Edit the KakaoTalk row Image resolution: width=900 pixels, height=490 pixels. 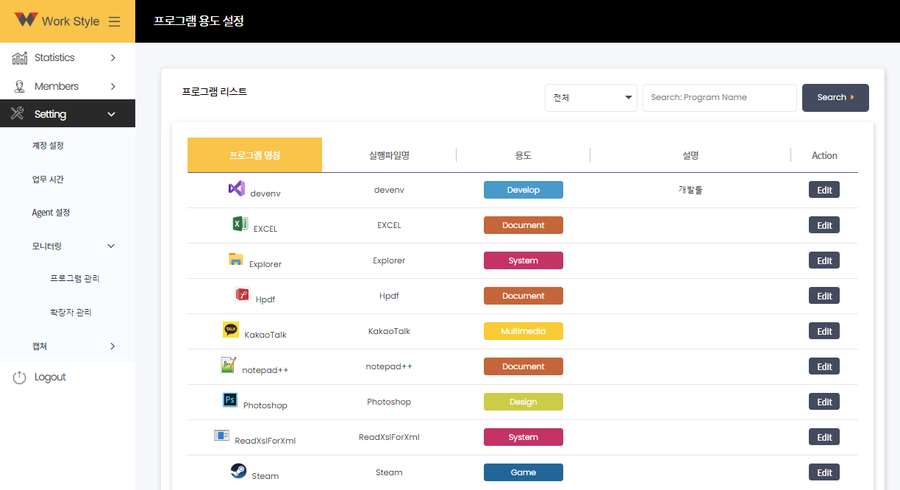pos(824,331)
